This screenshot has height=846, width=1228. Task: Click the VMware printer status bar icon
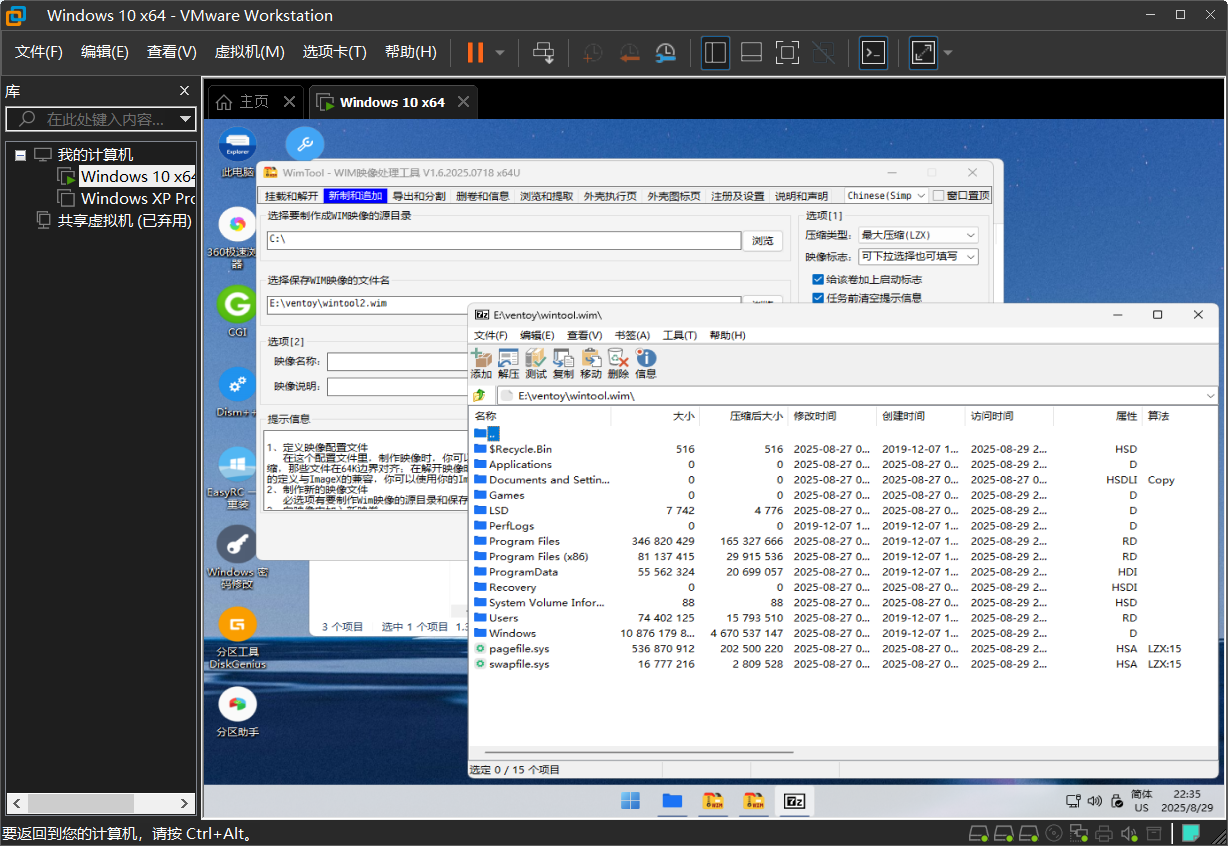click(1104, 833)
